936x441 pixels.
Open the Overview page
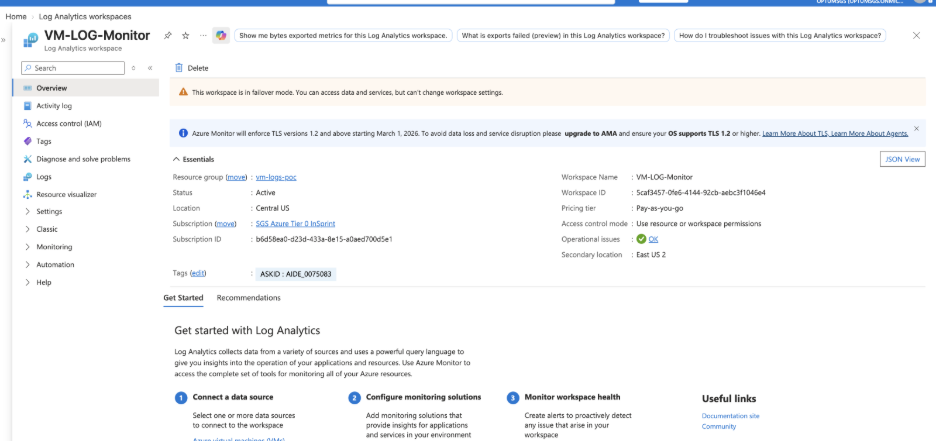[85, 88]
